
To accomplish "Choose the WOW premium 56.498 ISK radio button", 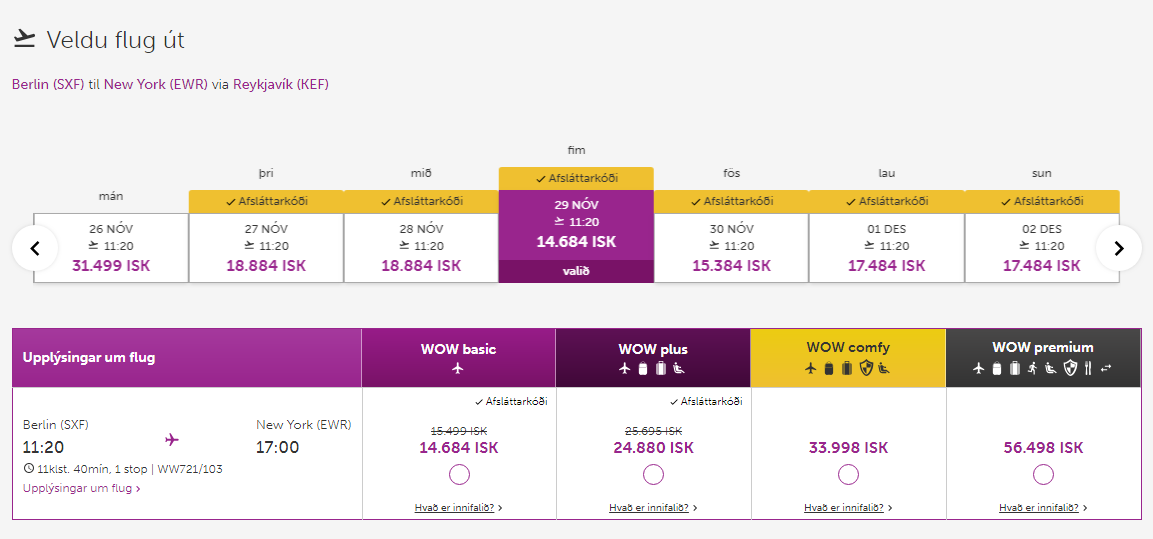I will pyautogui.click(x=1043, y=474).
